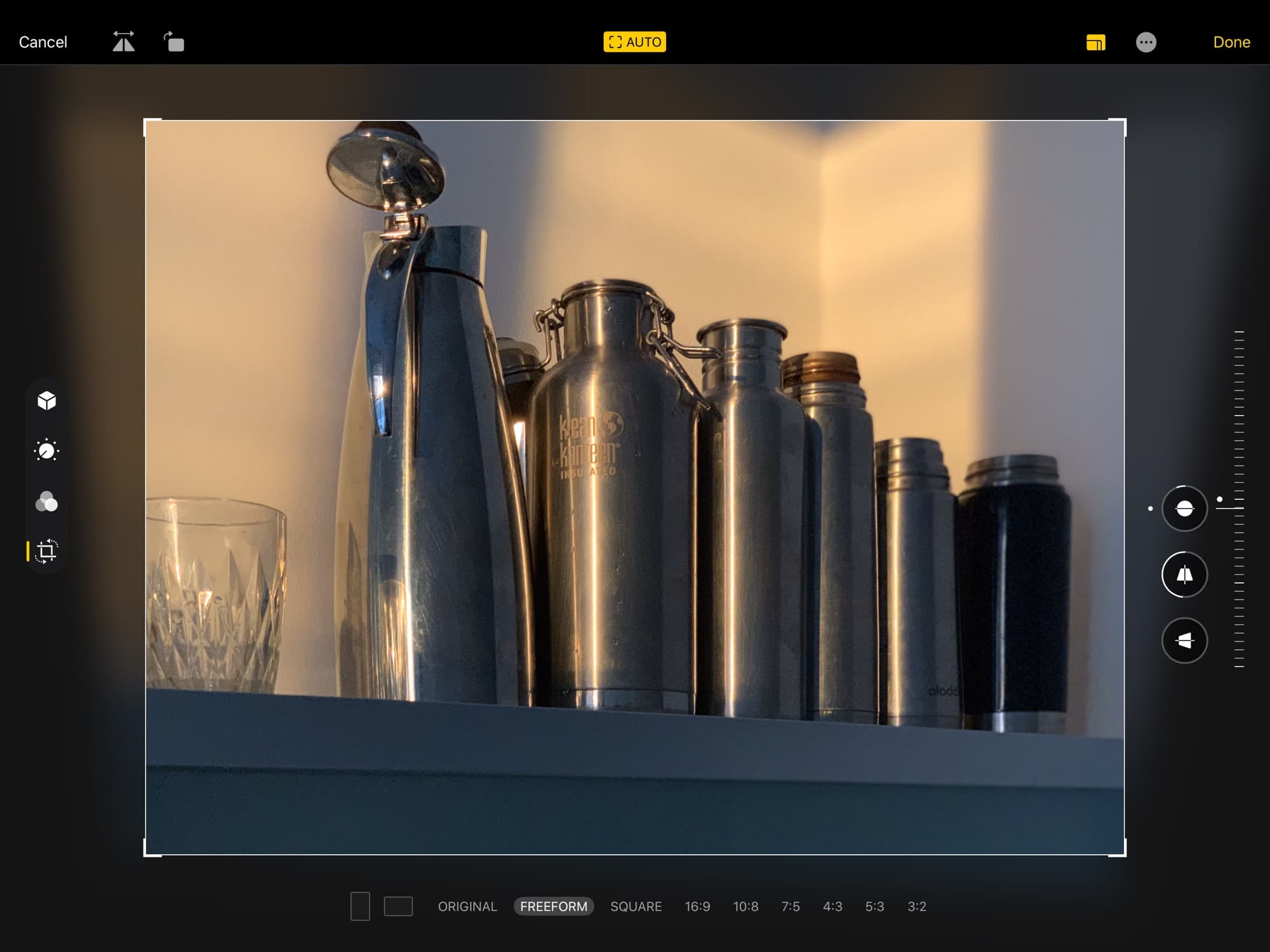Select the ORIGINAL aspect ratio

click(x=467, y=906)
